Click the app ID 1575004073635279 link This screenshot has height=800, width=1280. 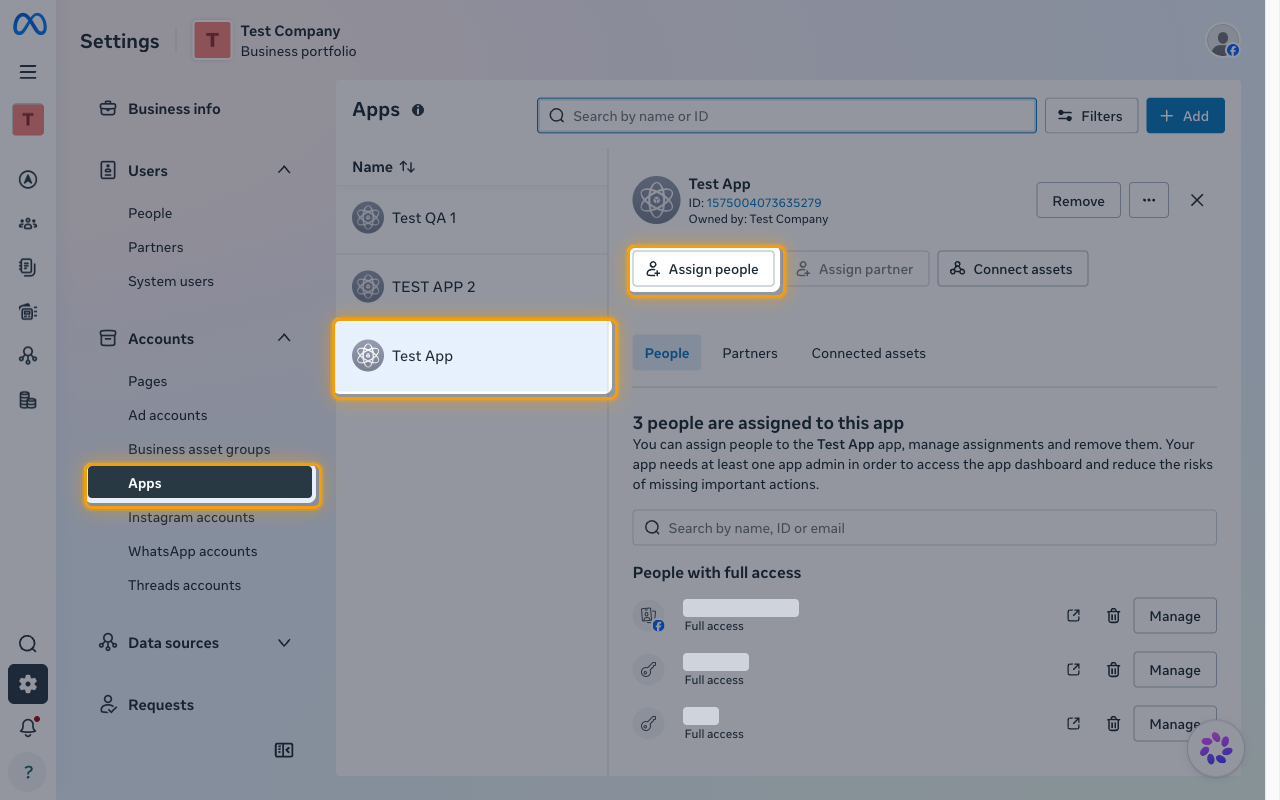(x=764, y=203)
